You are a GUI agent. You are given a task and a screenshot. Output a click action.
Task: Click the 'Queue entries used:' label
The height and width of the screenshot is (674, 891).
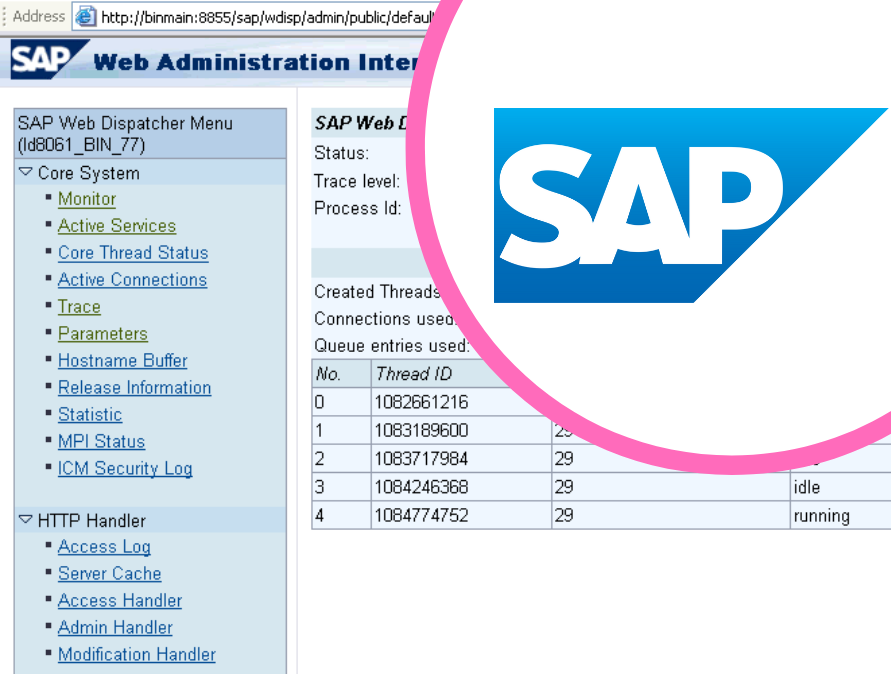(x=392, y=346)
